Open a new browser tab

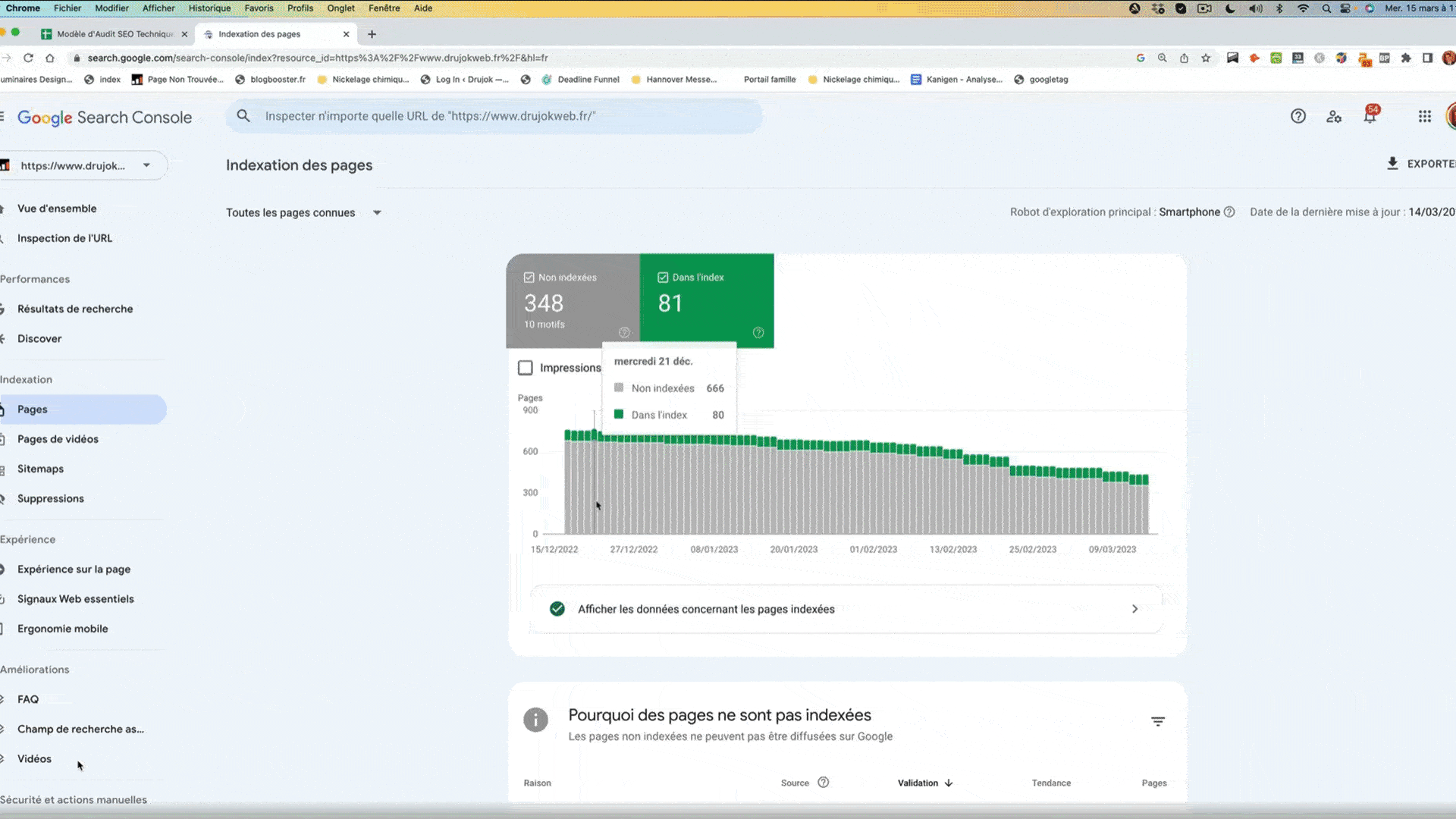(x=372, y=34)
